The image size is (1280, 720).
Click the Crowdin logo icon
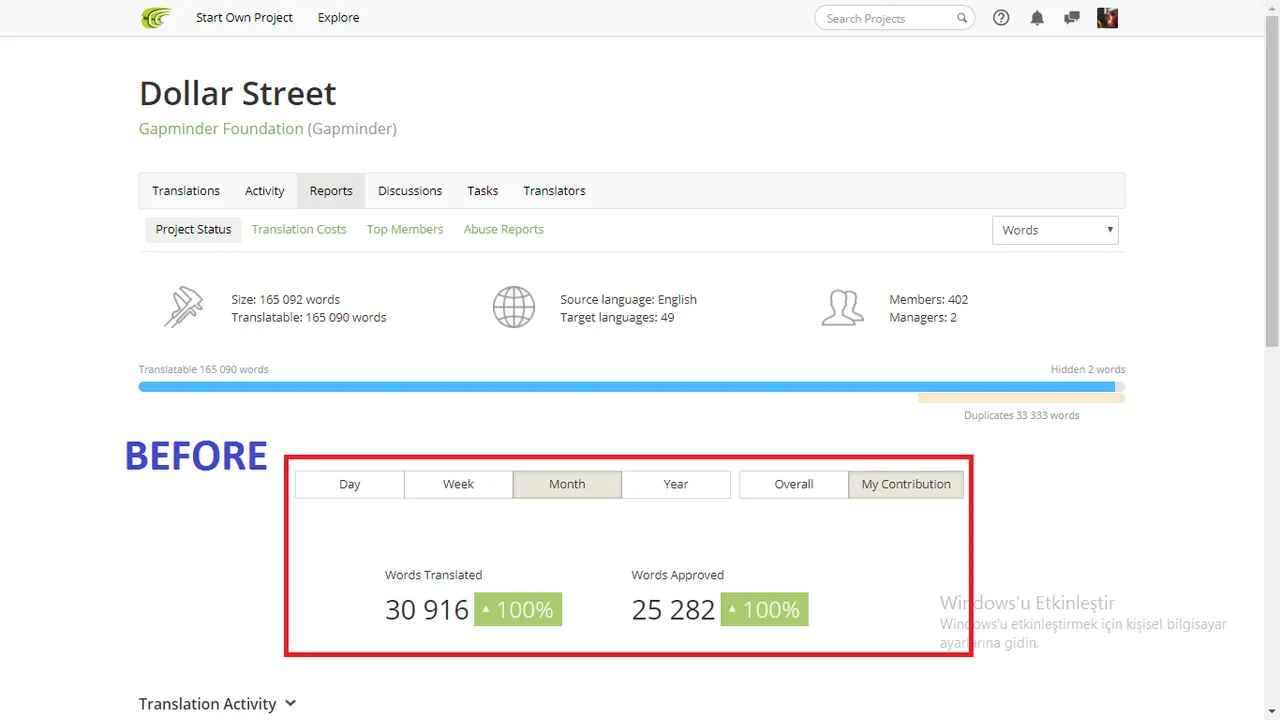[x=156, y=18]
